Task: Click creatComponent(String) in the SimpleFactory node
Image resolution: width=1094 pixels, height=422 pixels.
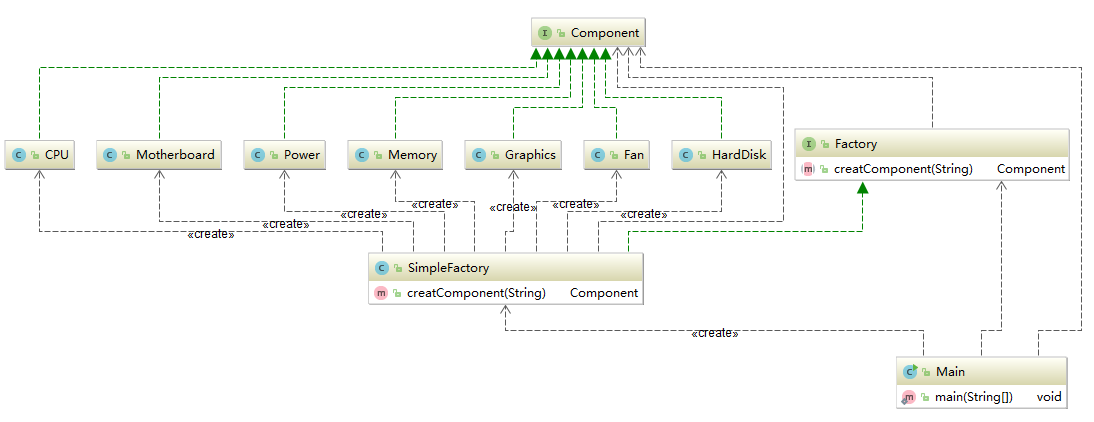Action: pos(476,293)
